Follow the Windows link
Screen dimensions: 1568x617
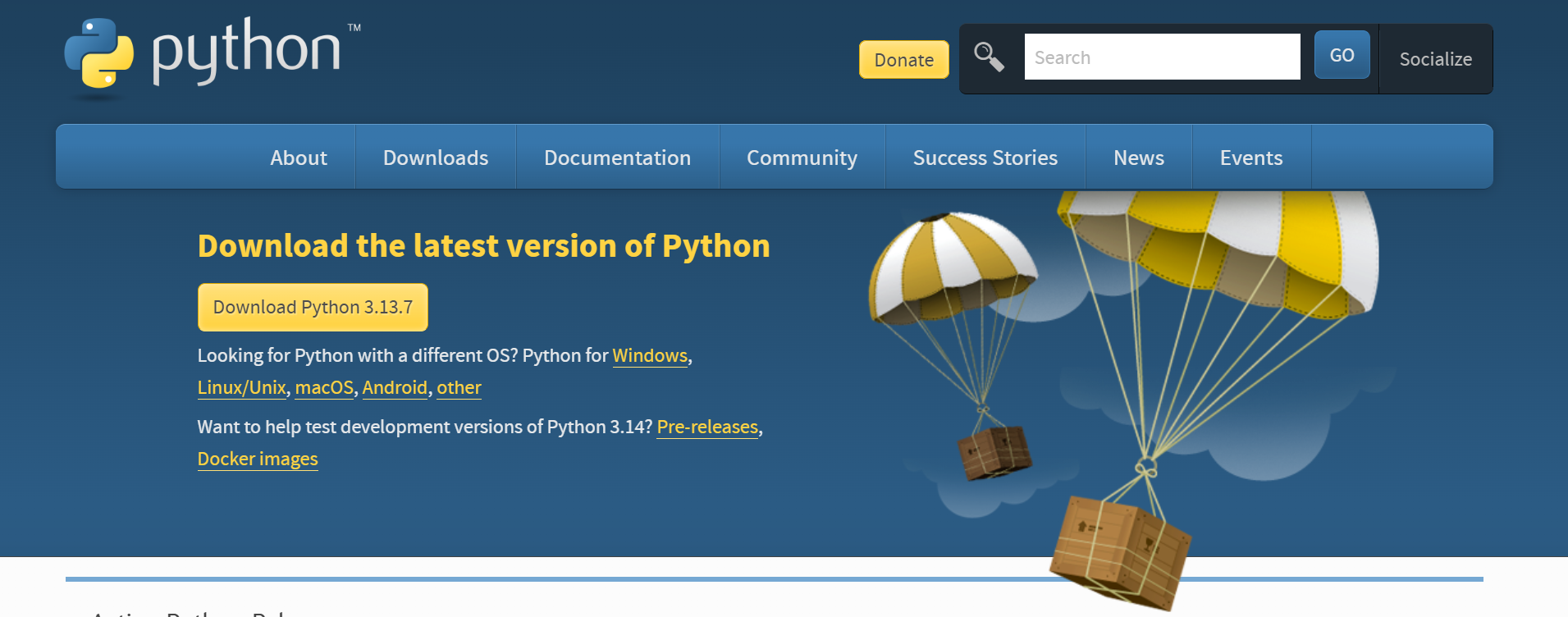point(650,355)
